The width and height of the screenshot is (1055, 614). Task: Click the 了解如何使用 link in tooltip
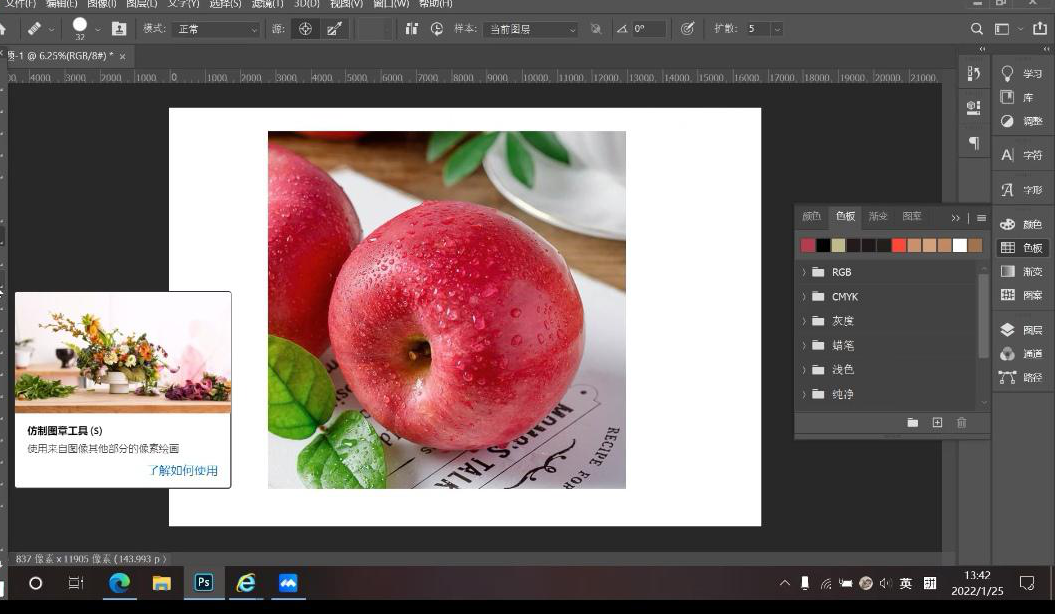click(x=183, y=470)
